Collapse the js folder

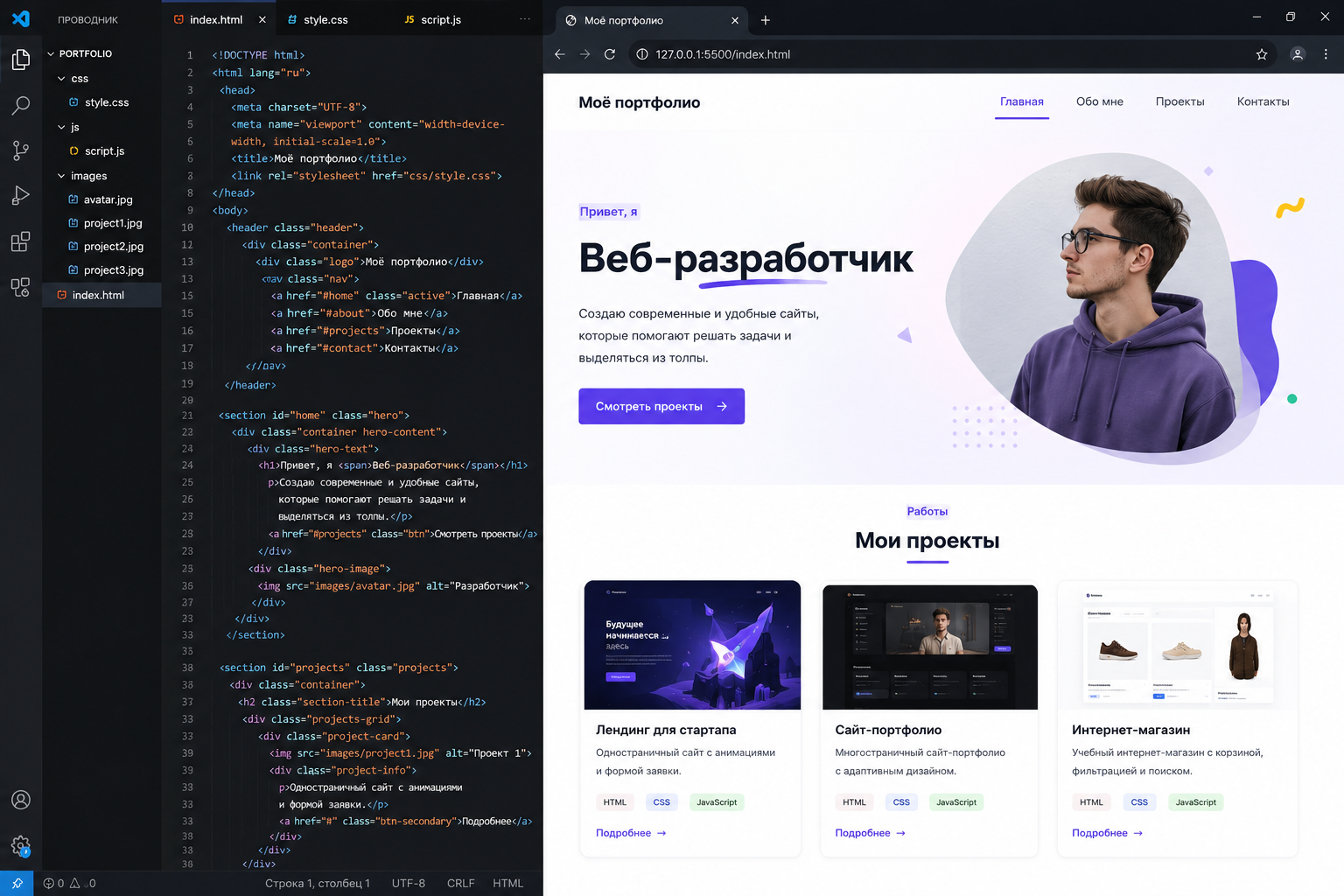[x=61, y=127]
